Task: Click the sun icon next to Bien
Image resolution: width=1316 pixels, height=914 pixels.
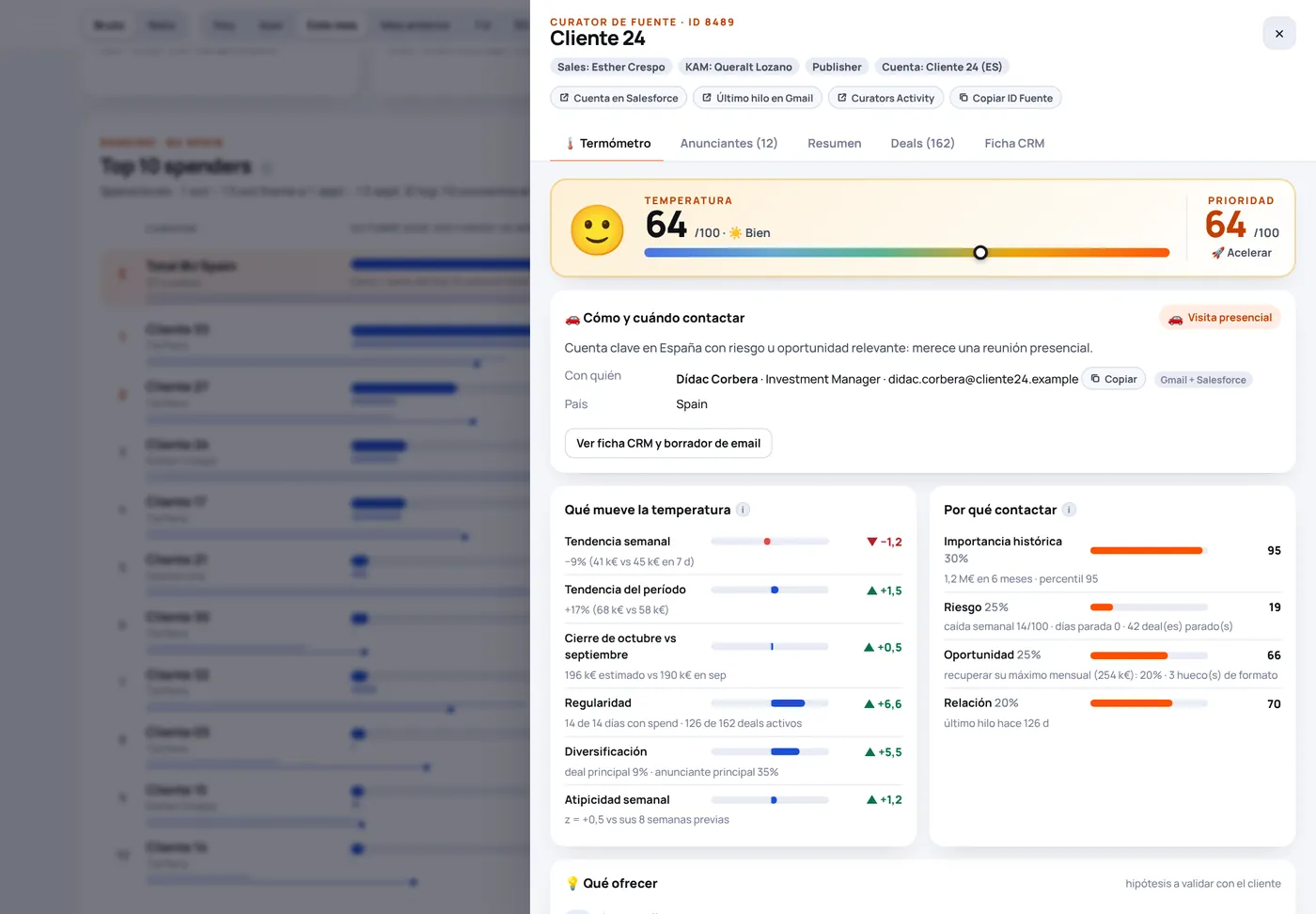Action: coord(735,233)
